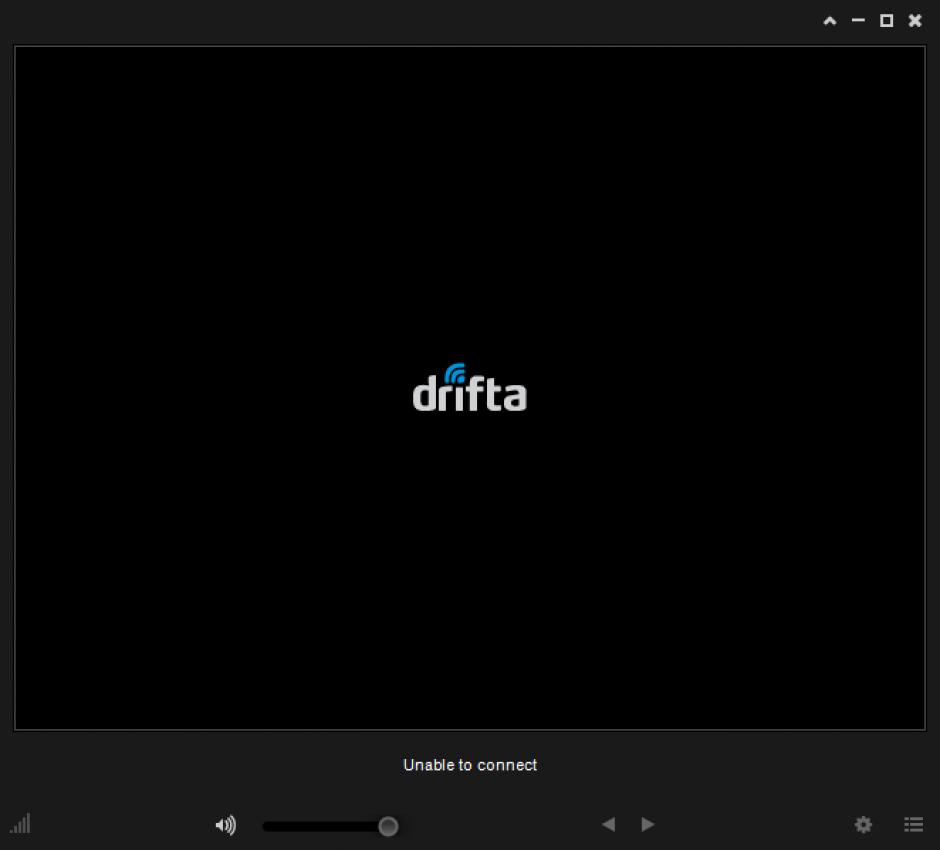The height and width of the screenshot is (850, 940).
Task: Go to previous channel with left arrow
Action: coord(608,824)
